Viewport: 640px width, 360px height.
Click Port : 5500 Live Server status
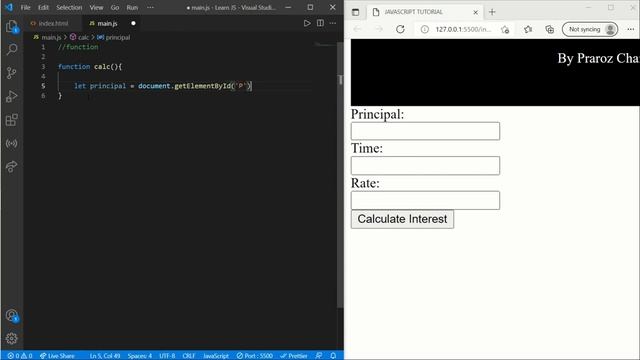[255, 356]
